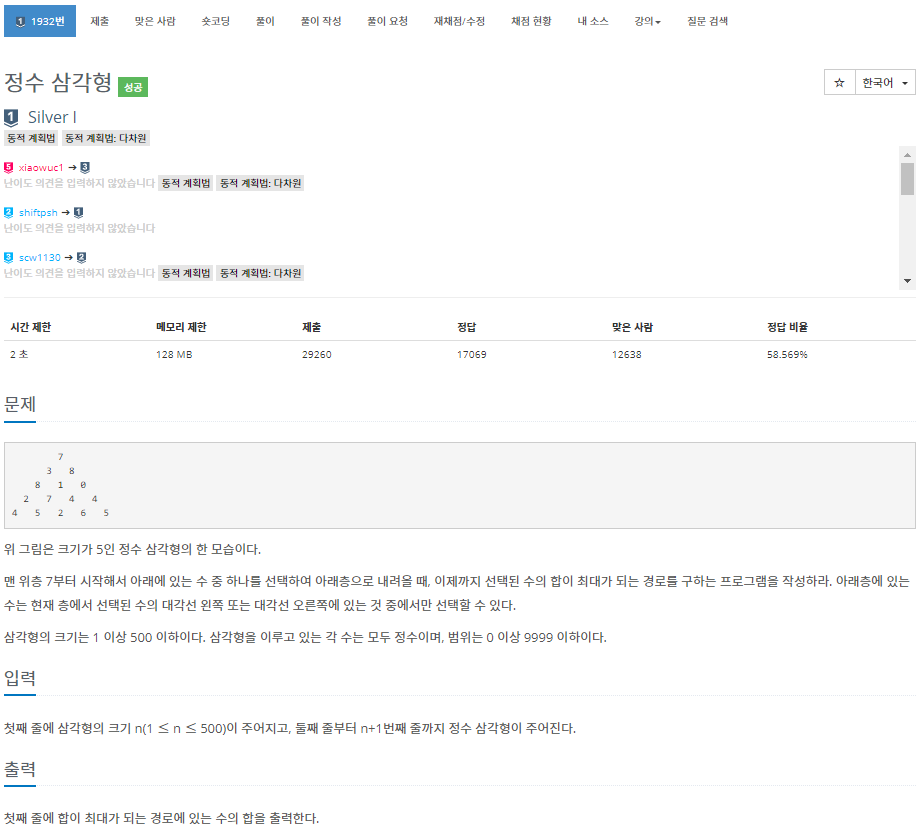Click the tier icon left of shiftpsh
The height and width of the screenshot is (837, 924).
9,212
